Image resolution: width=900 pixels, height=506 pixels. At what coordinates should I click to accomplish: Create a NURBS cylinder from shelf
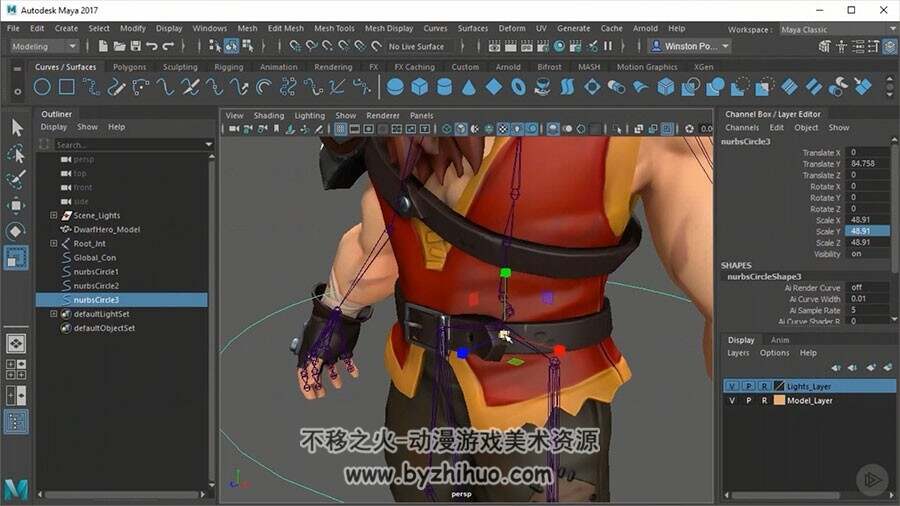coord(444,87)
